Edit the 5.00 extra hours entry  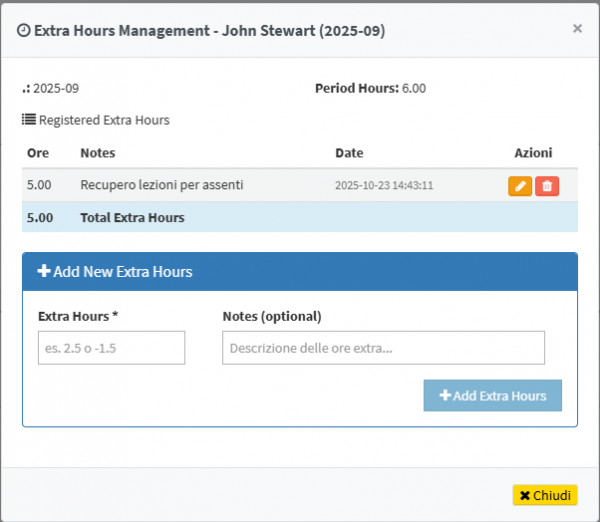point(520,186)
